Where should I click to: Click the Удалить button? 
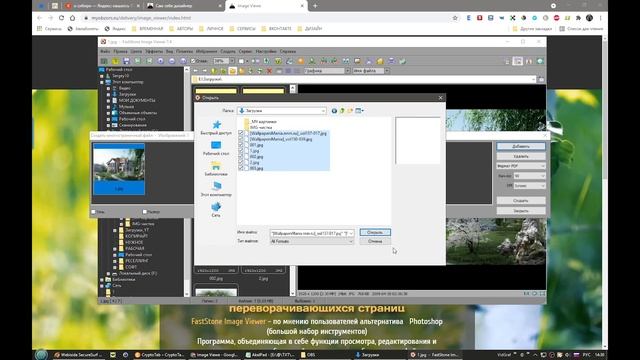(x=521, y=156)
